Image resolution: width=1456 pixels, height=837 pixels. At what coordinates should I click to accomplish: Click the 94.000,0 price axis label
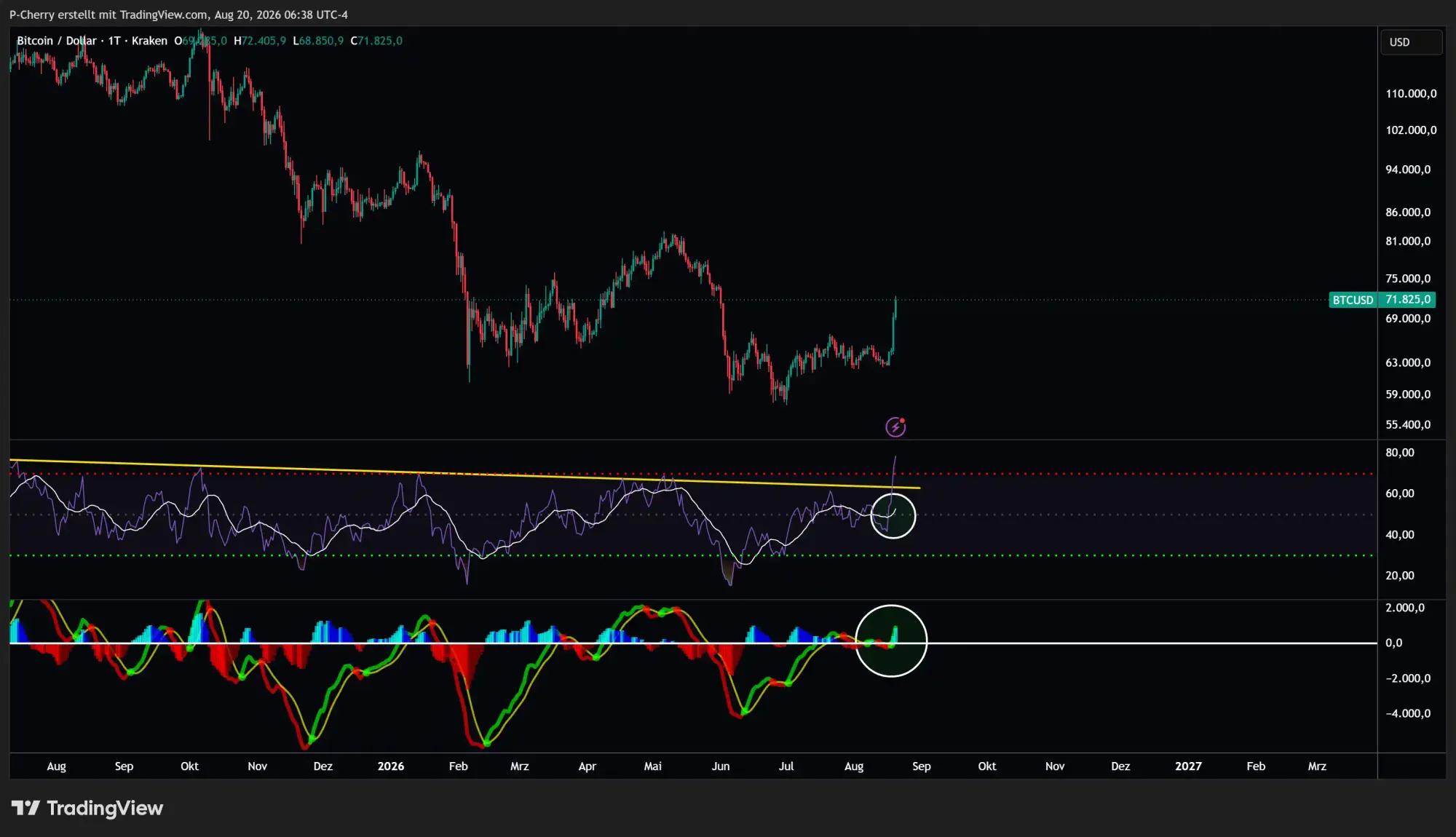click(x=1408, y=170)
